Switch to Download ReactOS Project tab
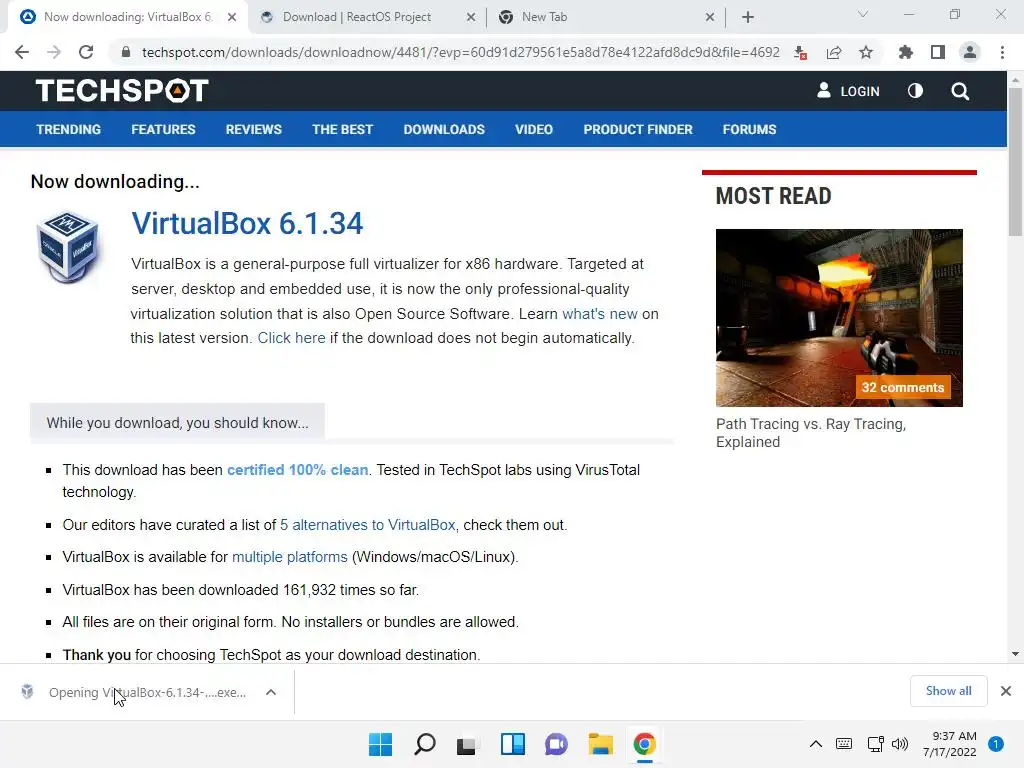Image resolution: width=1024 pixels, height=768 pixels. (357, 17)
